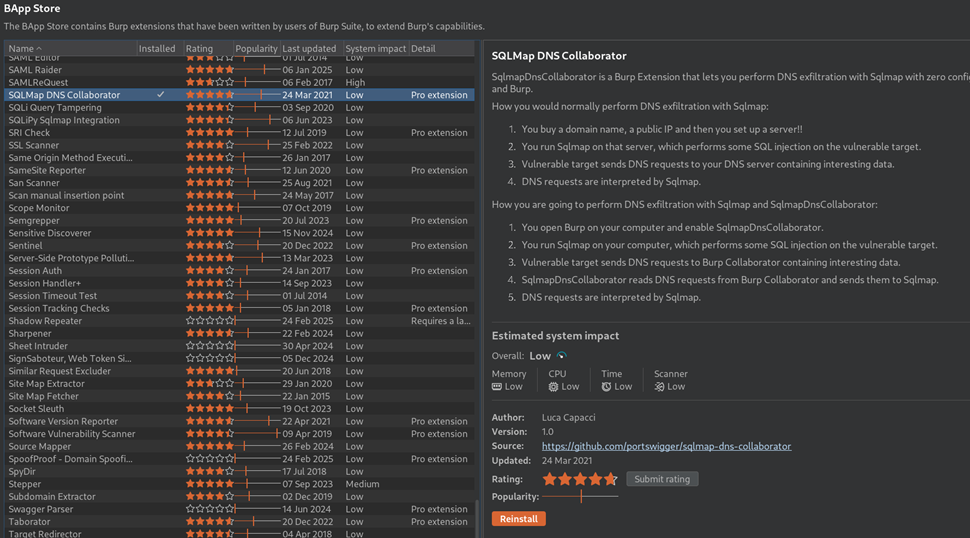Click the author name Luca Capacci
Screen dimensions: 970x538
click(569, 417)
